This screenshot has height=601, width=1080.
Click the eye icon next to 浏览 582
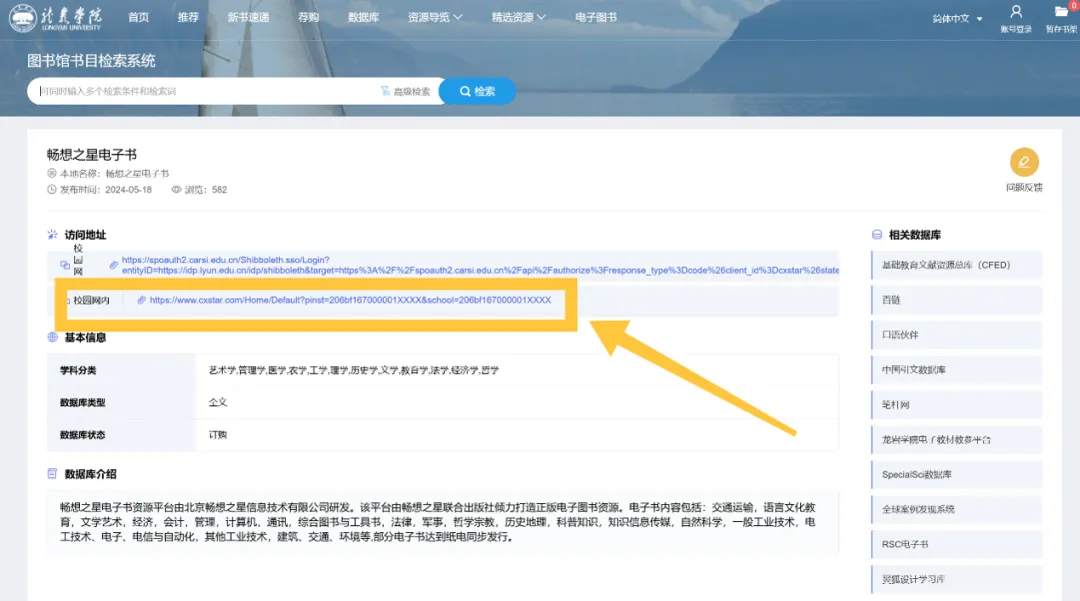176,189
